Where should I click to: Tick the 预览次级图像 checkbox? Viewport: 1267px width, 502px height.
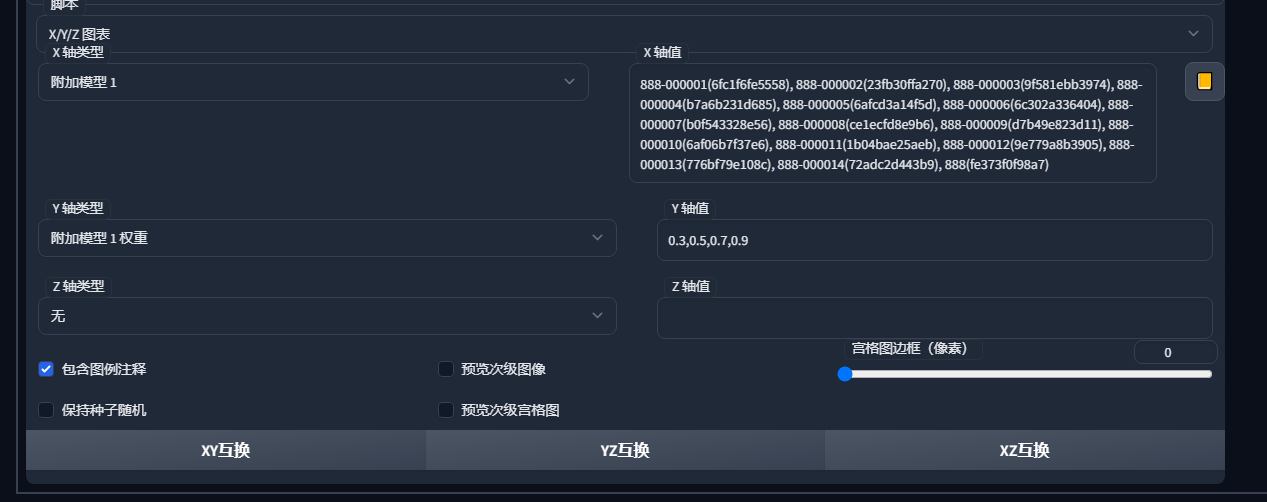pos(446,369)
